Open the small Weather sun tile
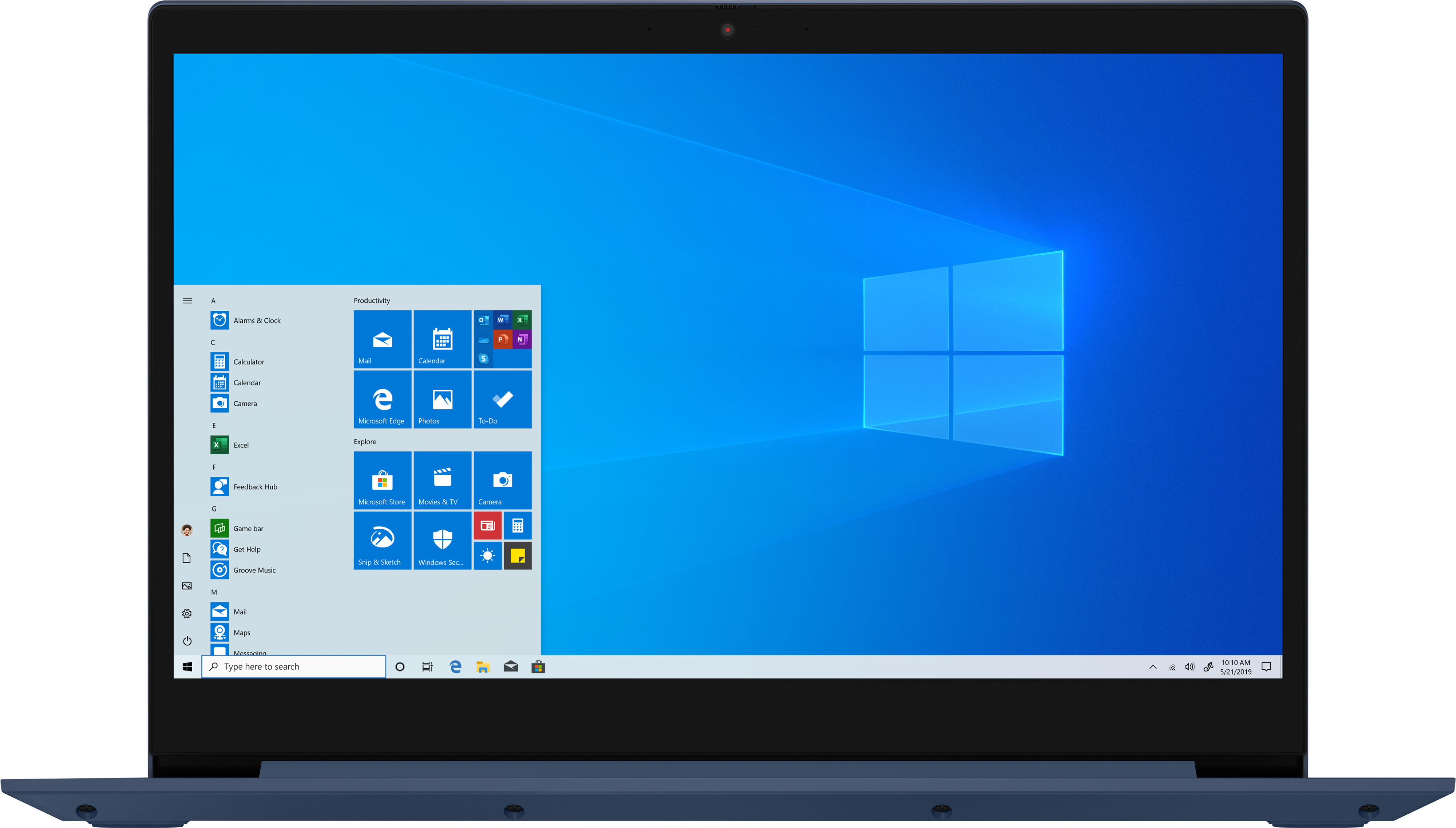Image resolution: width=1456 pixels, height=828 pixels. (488, 556)
